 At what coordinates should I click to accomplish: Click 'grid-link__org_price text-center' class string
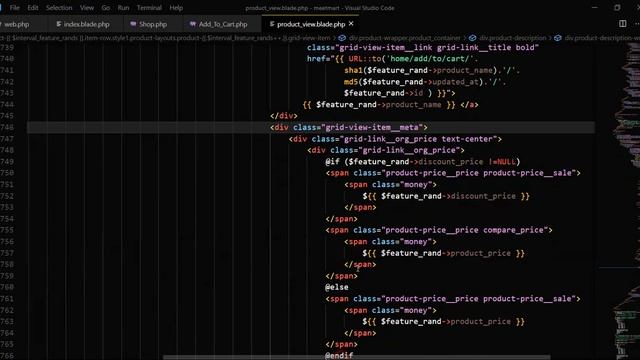coord(419,139)
